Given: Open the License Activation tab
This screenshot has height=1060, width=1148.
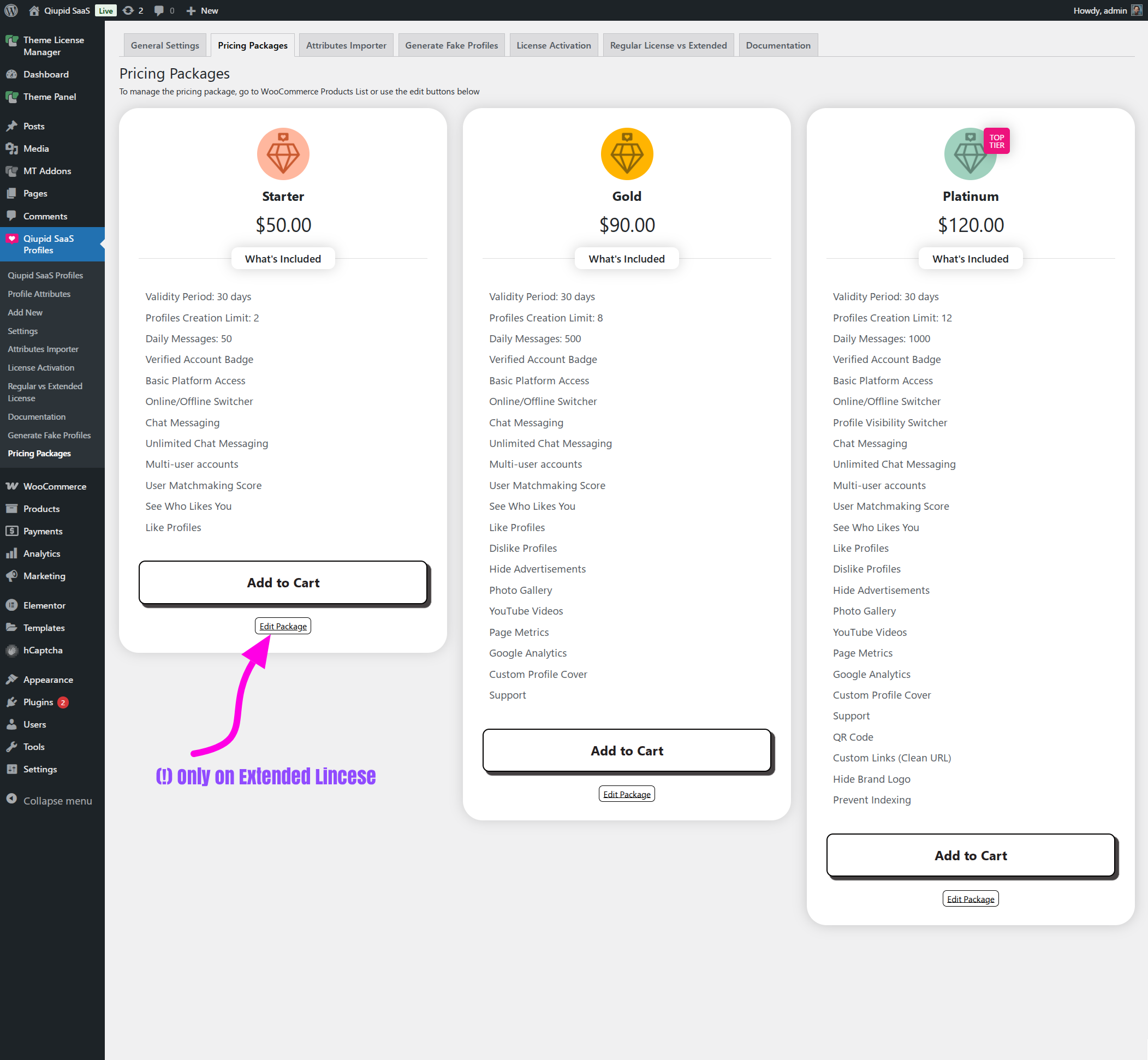Looking at the screenshot, I should click(553, 45).
